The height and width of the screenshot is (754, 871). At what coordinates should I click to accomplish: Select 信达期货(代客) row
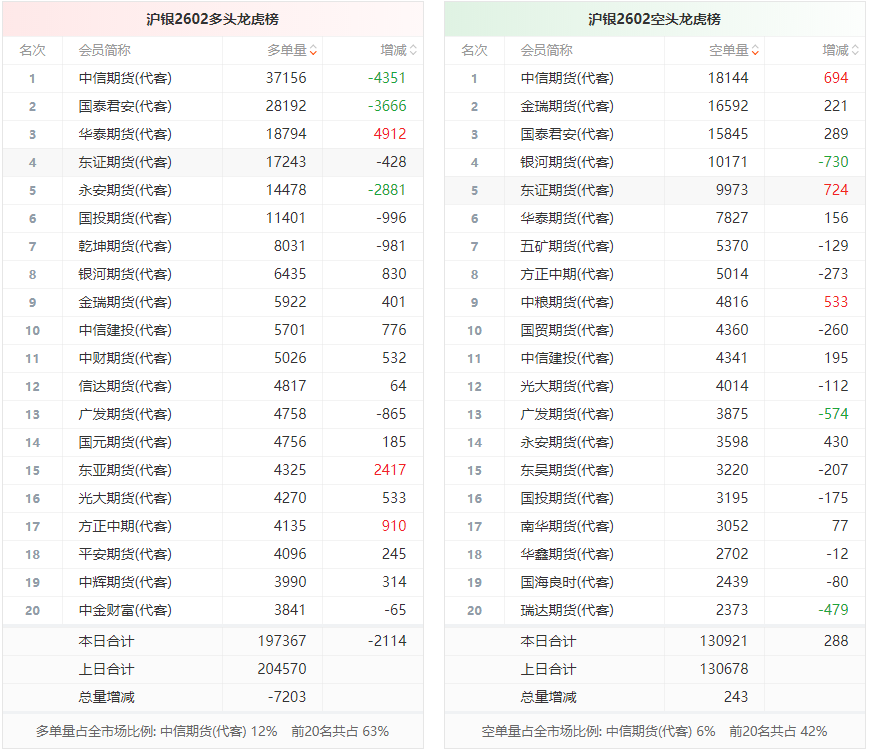pyautogui.click(x=213, y=386)
